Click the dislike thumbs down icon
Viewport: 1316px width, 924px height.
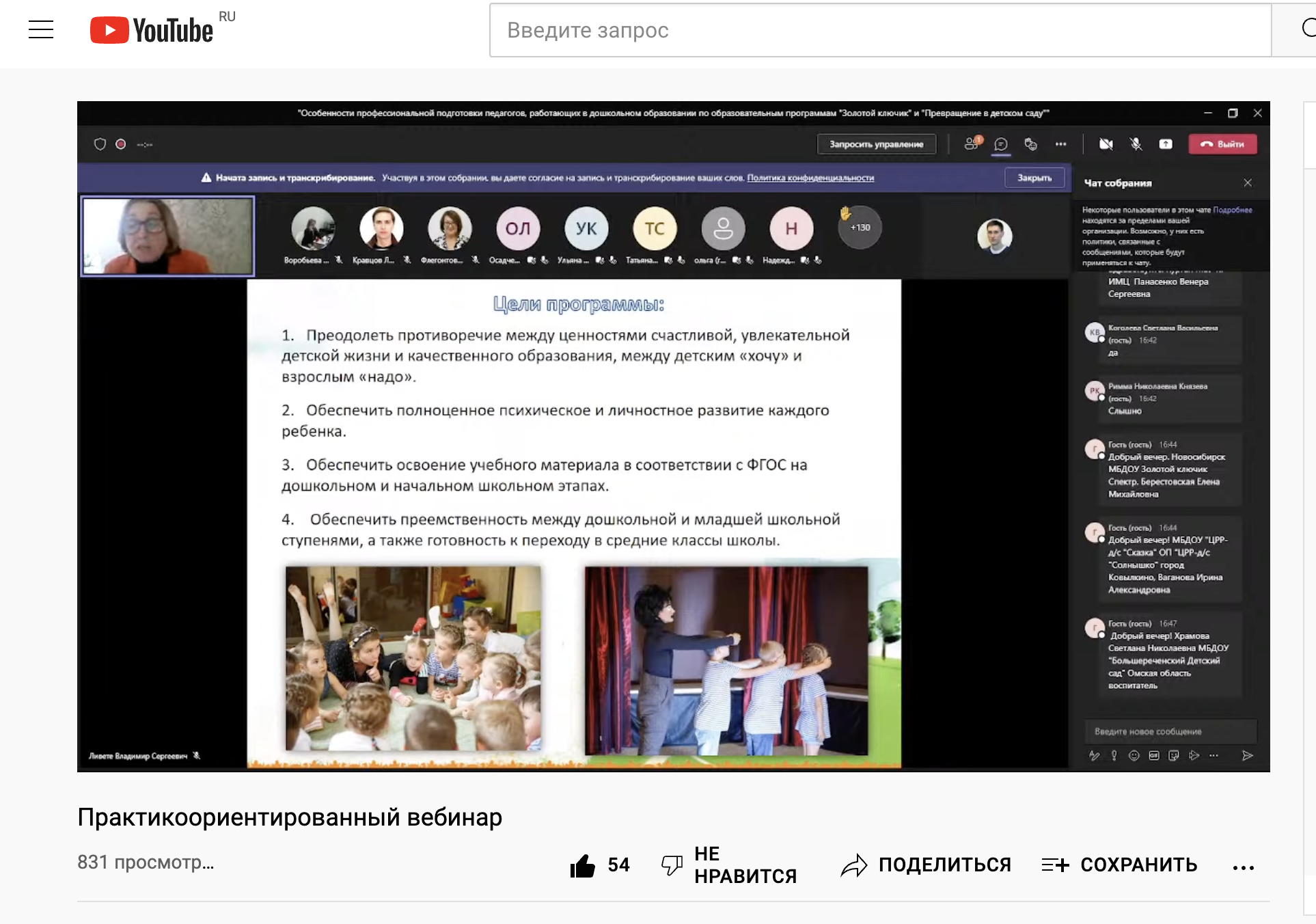point(672,865)
